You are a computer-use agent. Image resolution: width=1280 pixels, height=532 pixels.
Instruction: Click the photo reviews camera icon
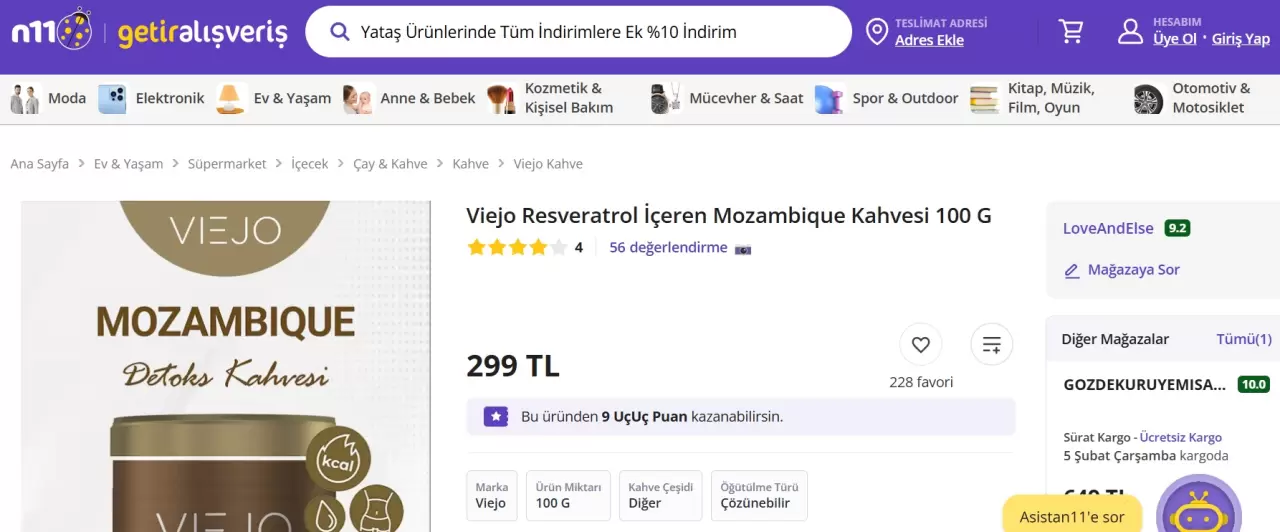point(742,248)
